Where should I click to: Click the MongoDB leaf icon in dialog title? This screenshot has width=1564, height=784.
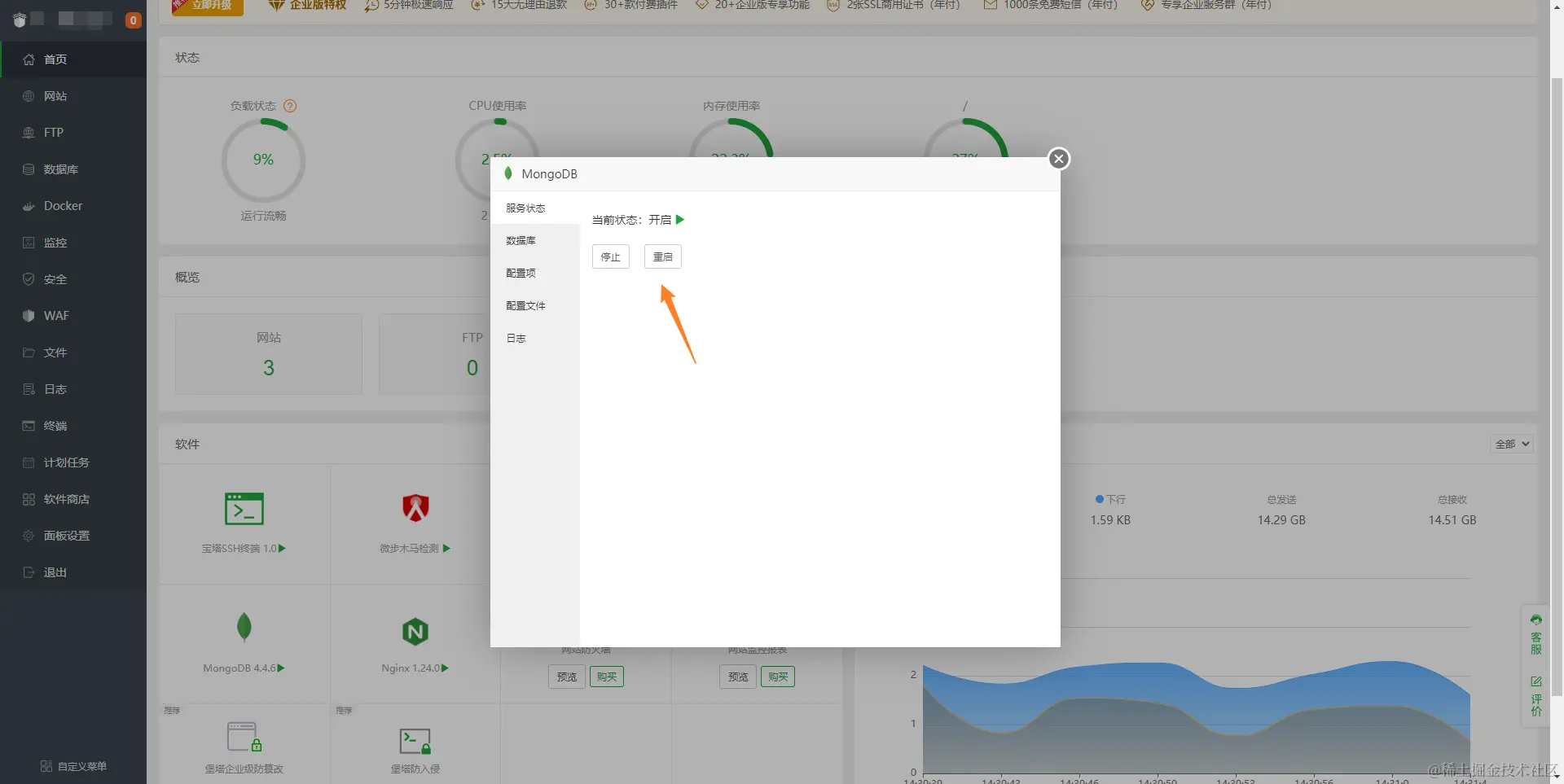pos(508,173)
